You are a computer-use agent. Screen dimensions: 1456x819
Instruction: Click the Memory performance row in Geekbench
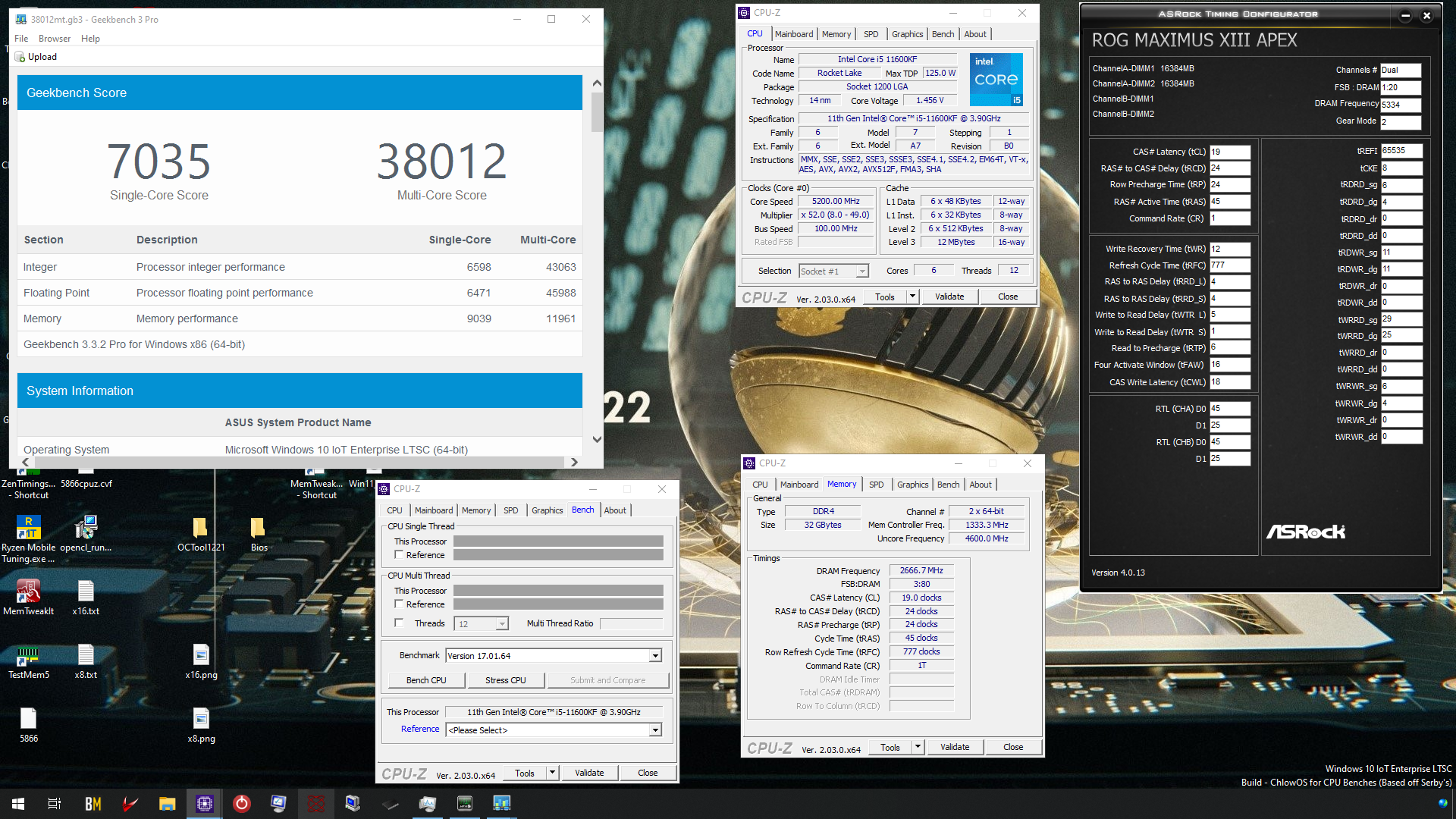pyautogui.click(x=300, y=318)
